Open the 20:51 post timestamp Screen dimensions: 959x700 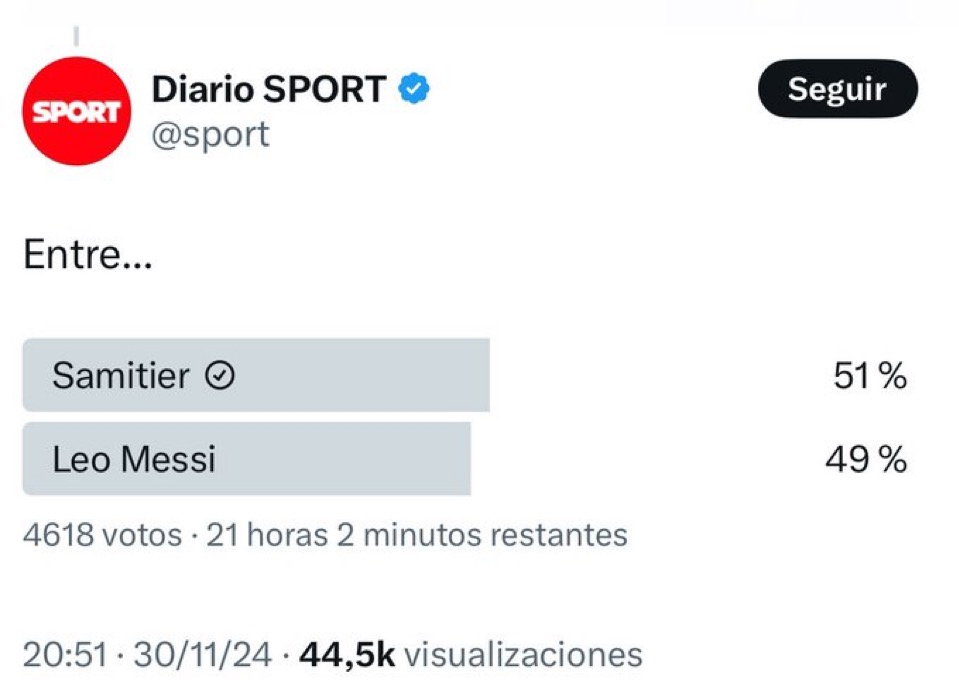[64, 655]
